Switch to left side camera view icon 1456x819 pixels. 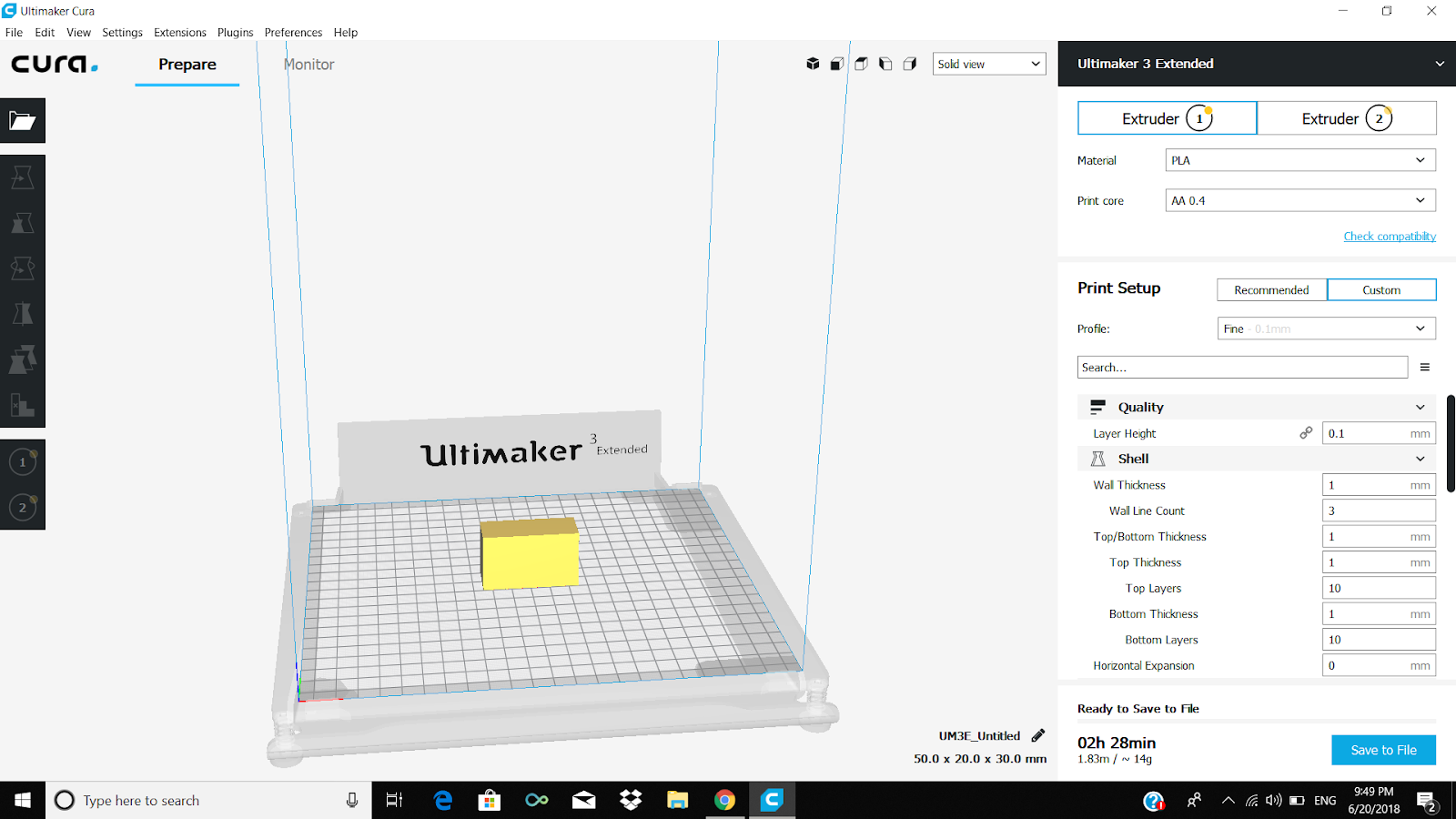point(885,64)
